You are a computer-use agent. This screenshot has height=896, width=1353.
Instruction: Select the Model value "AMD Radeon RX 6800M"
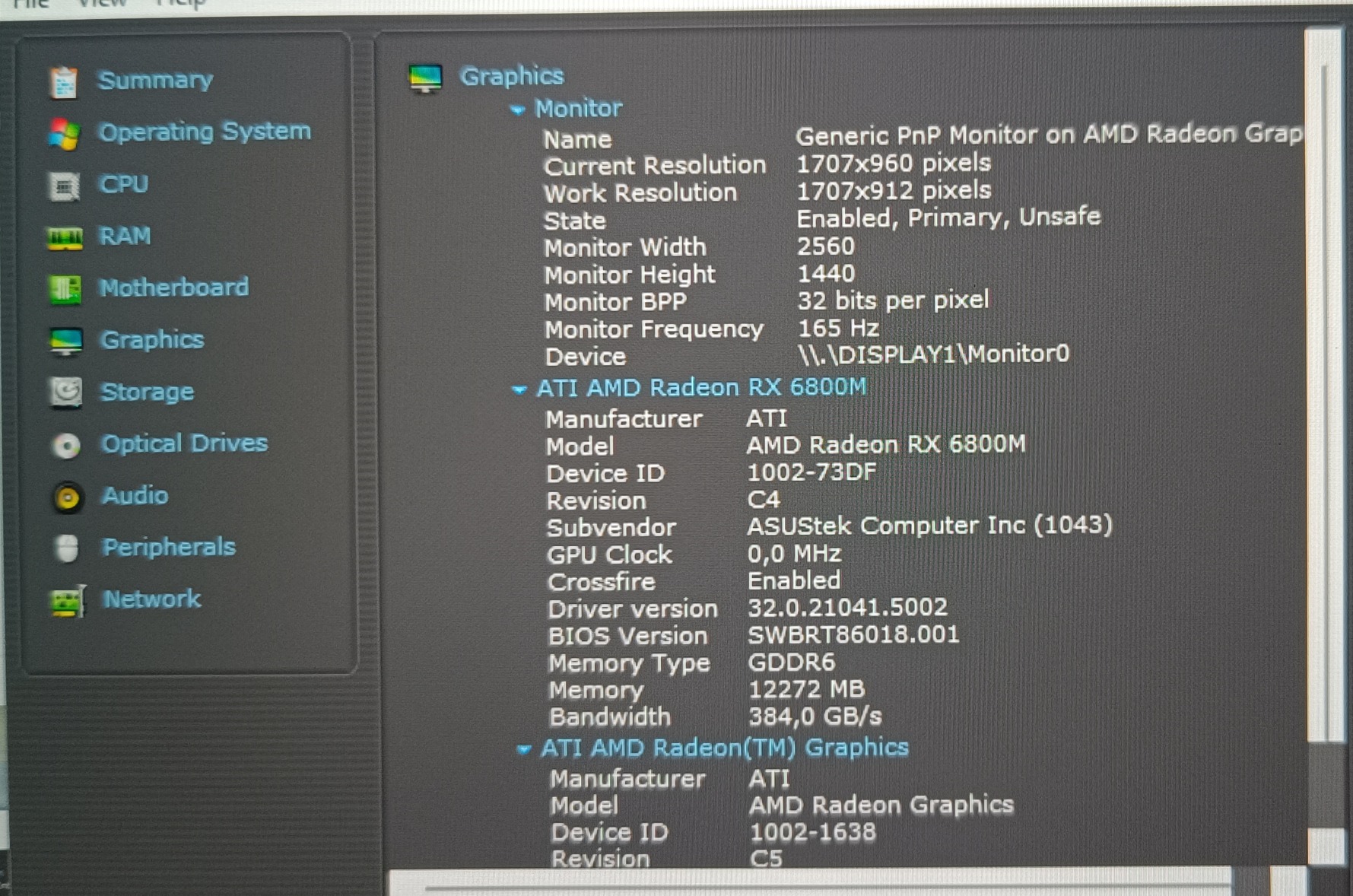tap(886, 445)
